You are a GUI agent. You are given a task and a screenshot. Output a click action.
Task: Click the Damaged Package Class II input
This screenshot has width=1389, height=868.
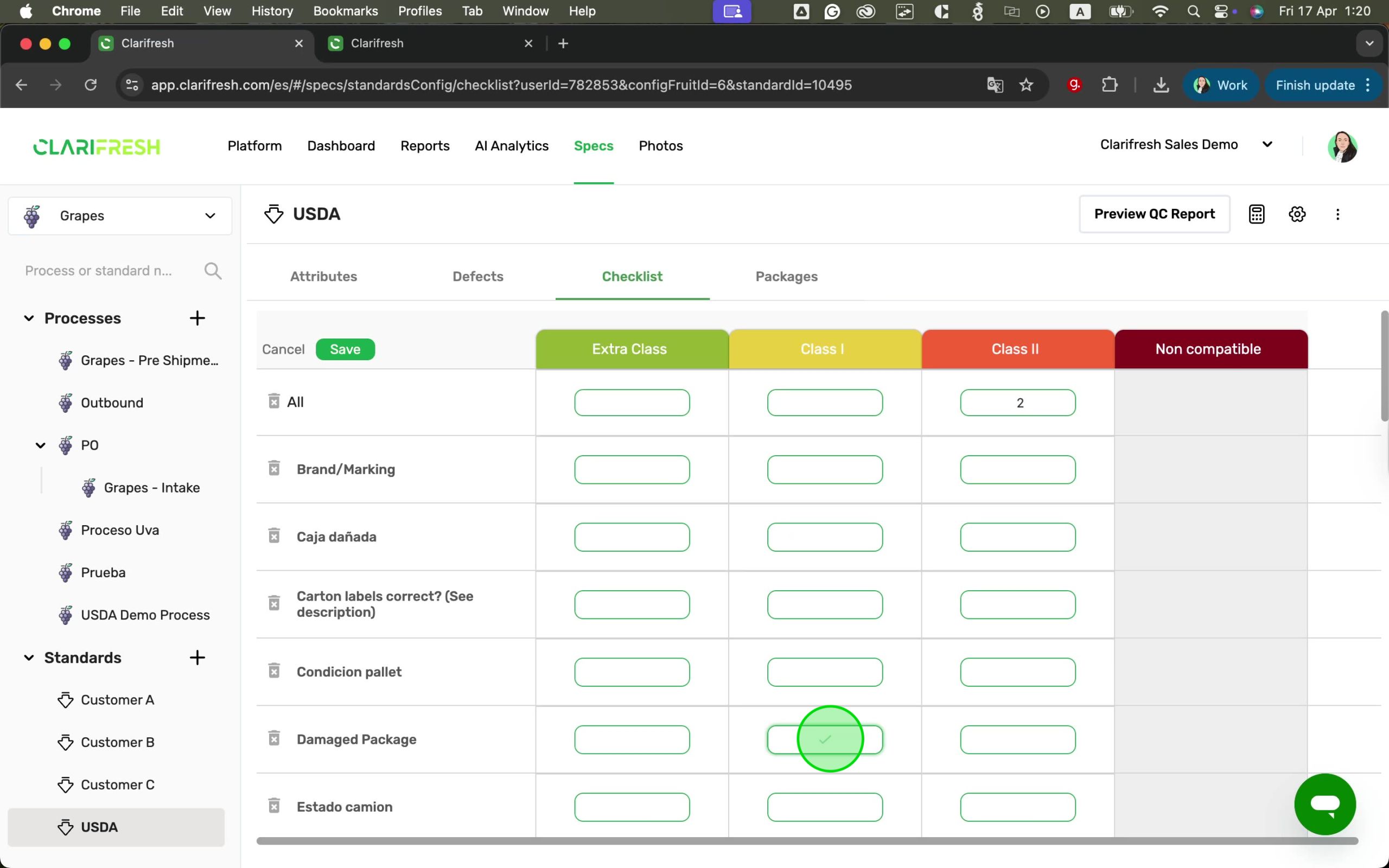pyautogui.click(x=1018, y=739)
